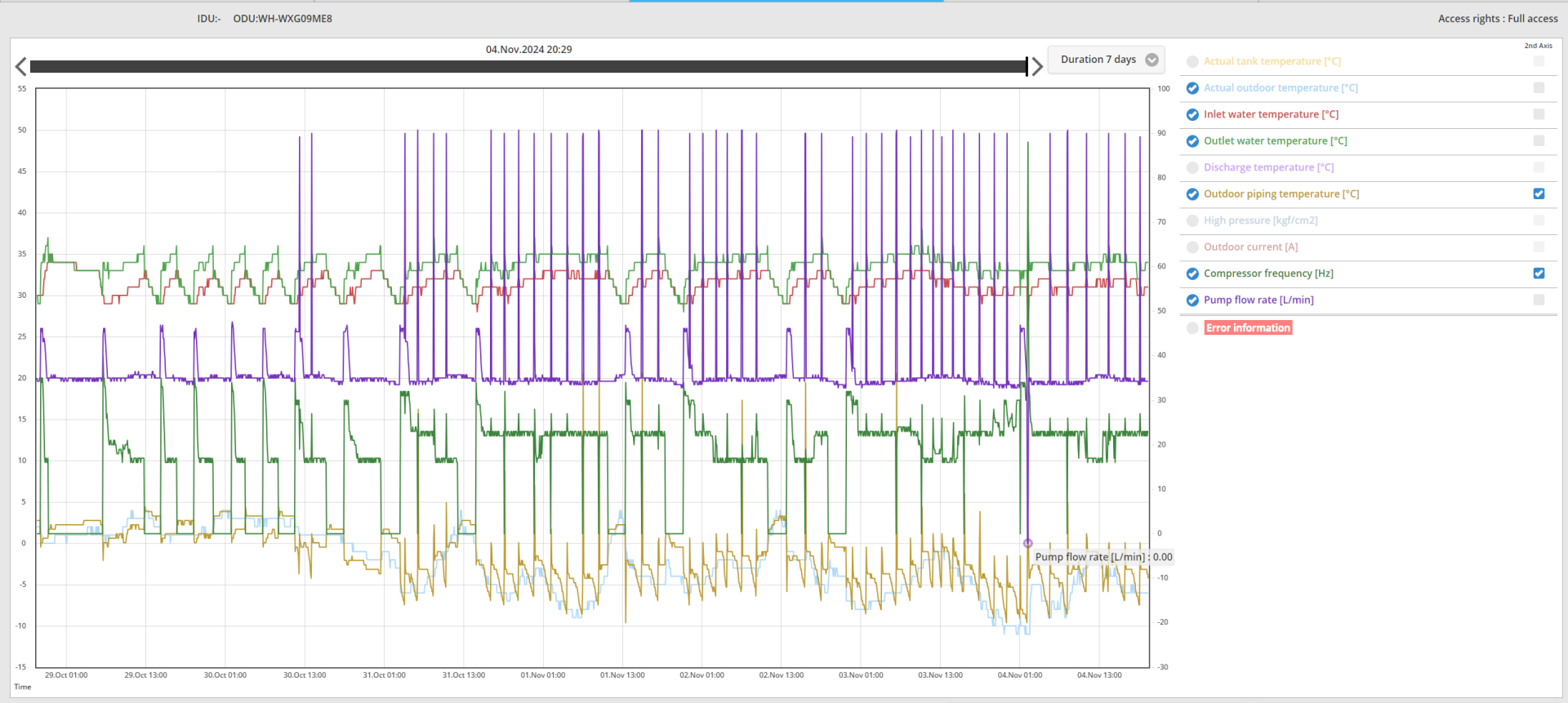Toggle the Pump flow rate check icon
The height and width of the screenshot is (703, 1568).
pyautogui.click(x=1192, y=300)
